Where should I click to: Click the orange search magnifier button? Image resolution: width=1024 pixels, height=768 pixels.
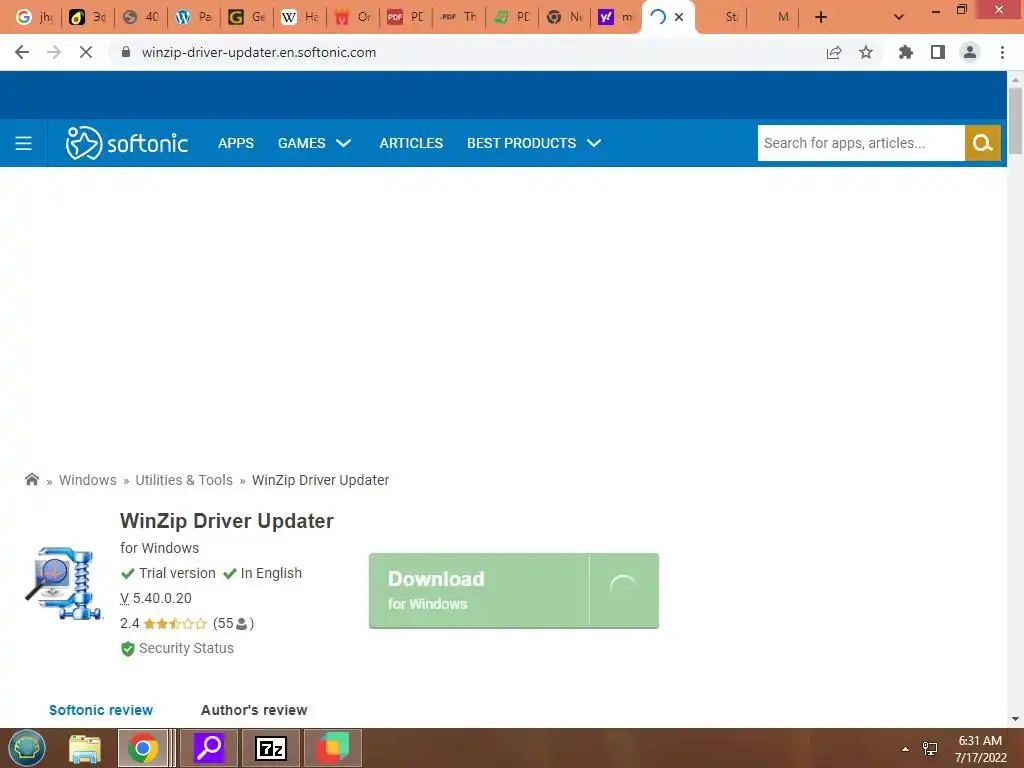pyautogui.click(x=982, y=143)
